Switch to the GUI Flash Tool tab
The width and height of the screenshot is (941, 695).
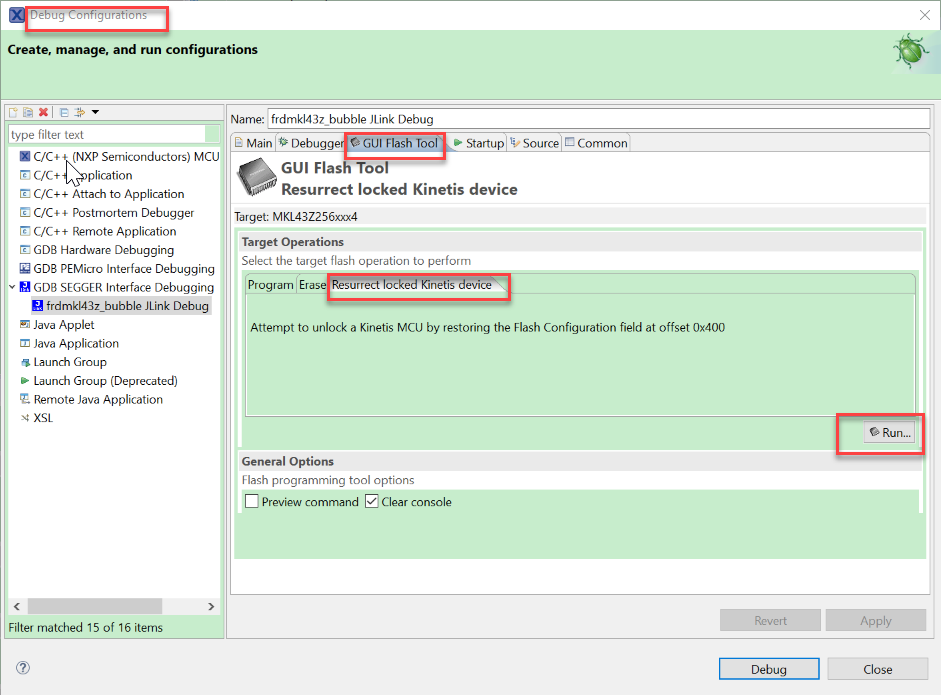[x=394, y=143]
